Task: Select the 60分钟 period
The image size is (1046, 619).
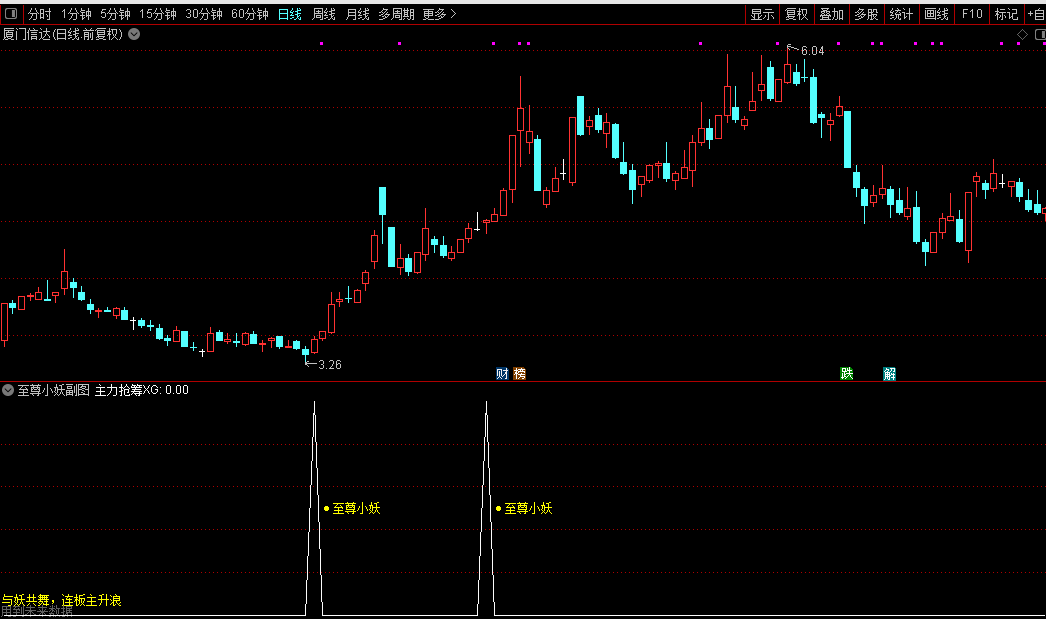Action: 249,14
